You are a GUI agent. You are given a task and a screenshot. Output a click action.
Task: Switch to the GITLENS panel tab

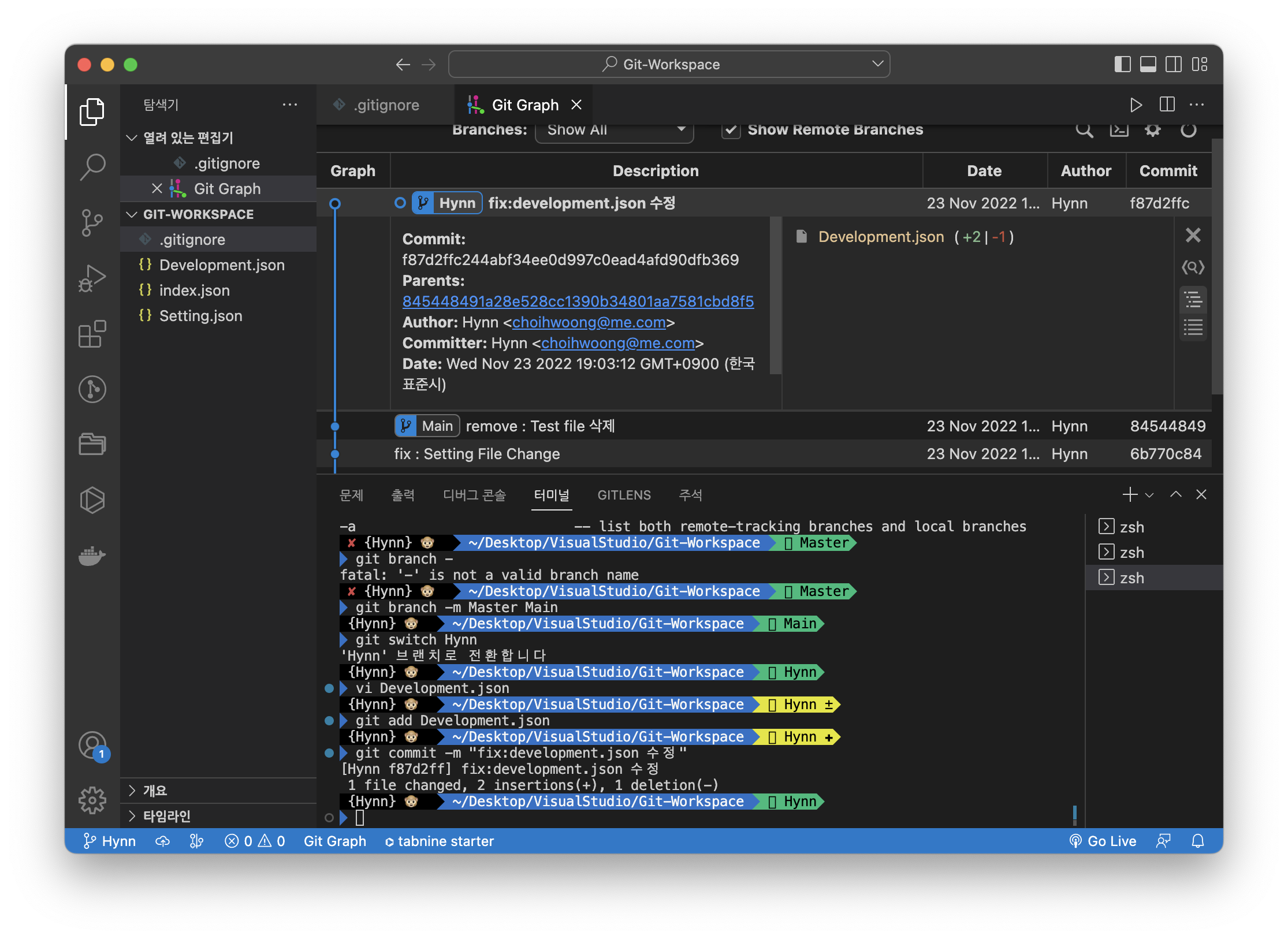(x=624, y=495)
